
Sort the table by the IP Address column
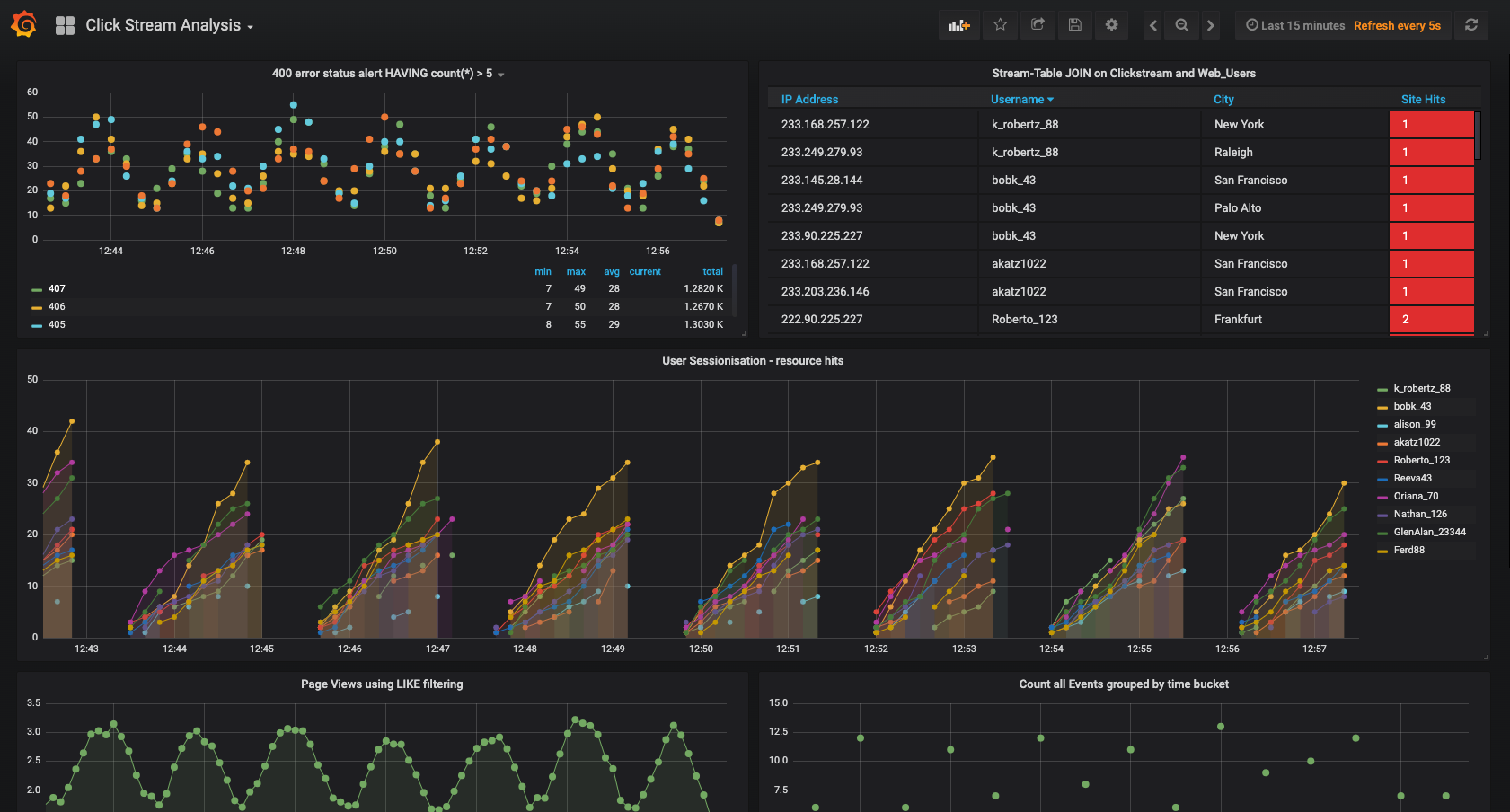point(809,99)
